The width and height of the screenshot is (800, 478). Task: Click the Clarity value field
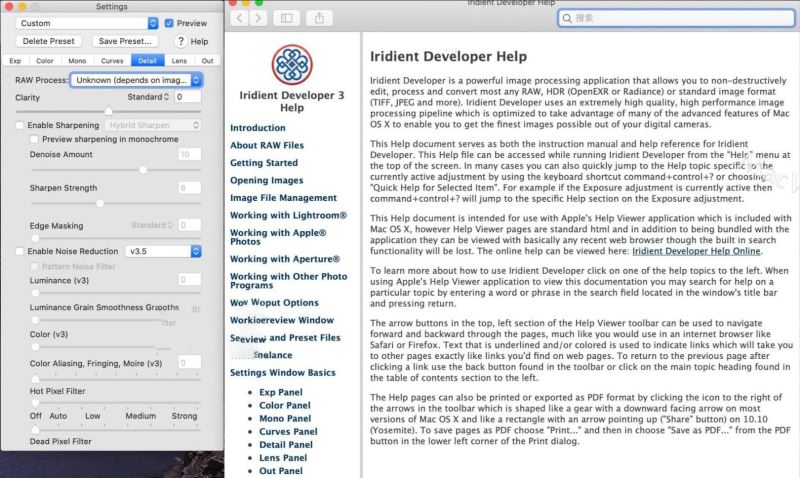pyautogui.click(x=187, y=97)
